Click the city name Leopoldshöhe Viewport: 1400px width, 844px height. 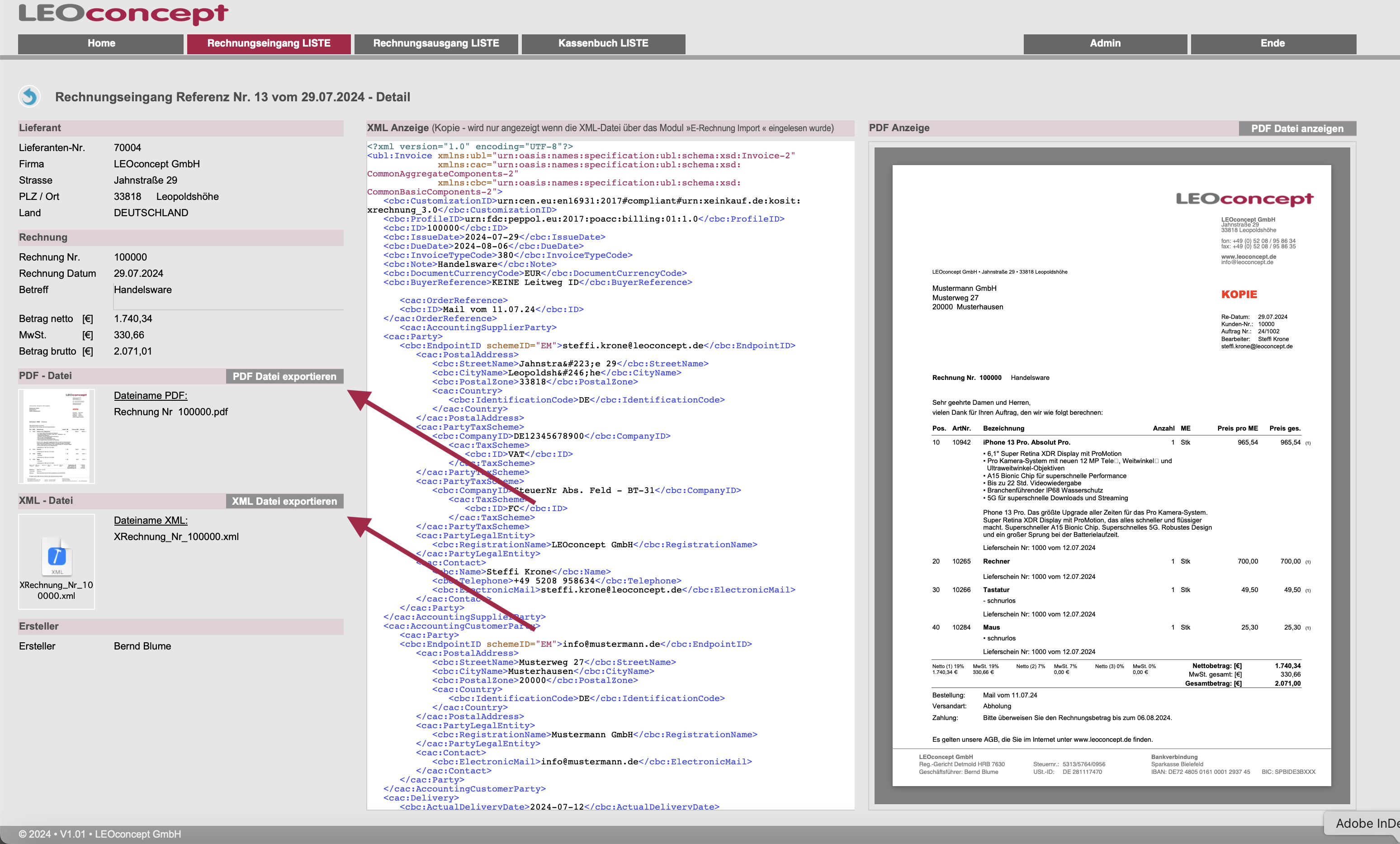(x=188, y=197)
